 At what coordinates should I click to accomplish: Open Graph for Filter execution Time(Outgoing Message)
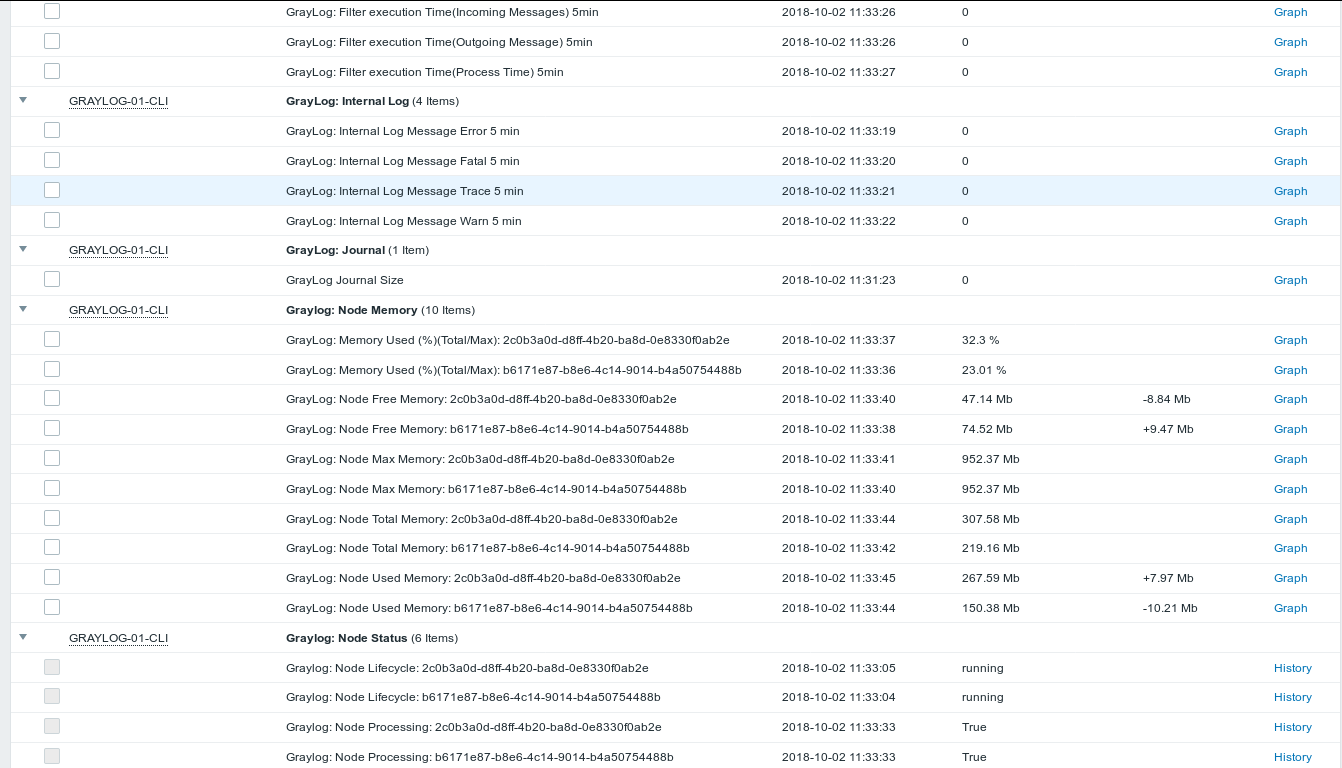coord(1290,42)
